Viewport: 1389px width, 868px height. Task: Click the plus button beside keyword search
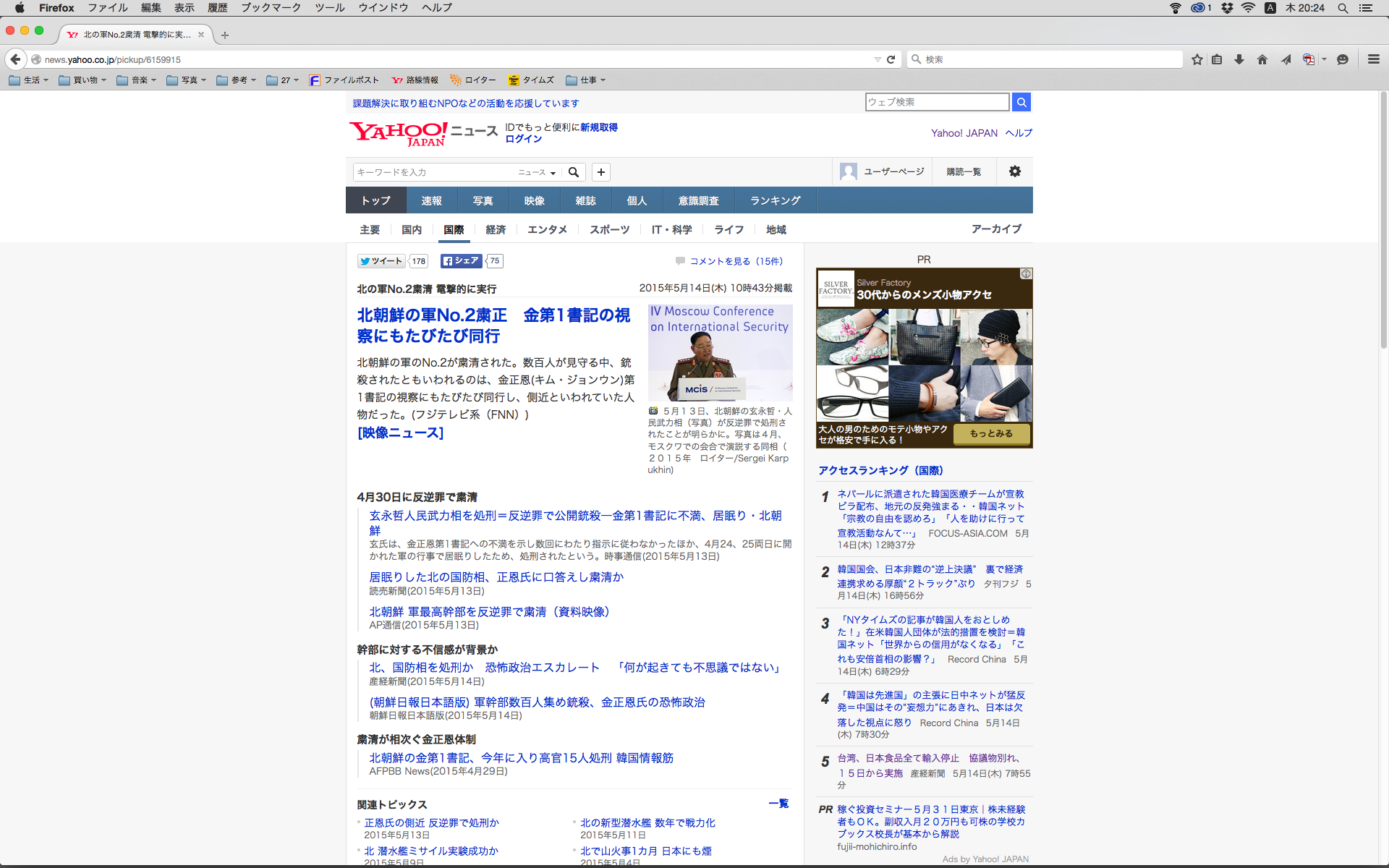601,172
